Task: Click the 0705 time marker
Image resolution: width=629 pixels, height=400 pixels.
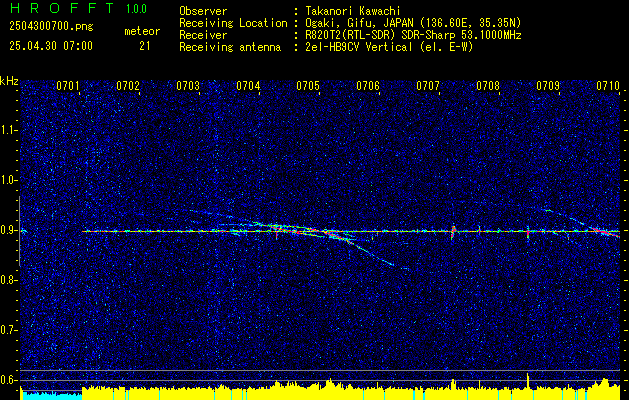Action: 308,85
